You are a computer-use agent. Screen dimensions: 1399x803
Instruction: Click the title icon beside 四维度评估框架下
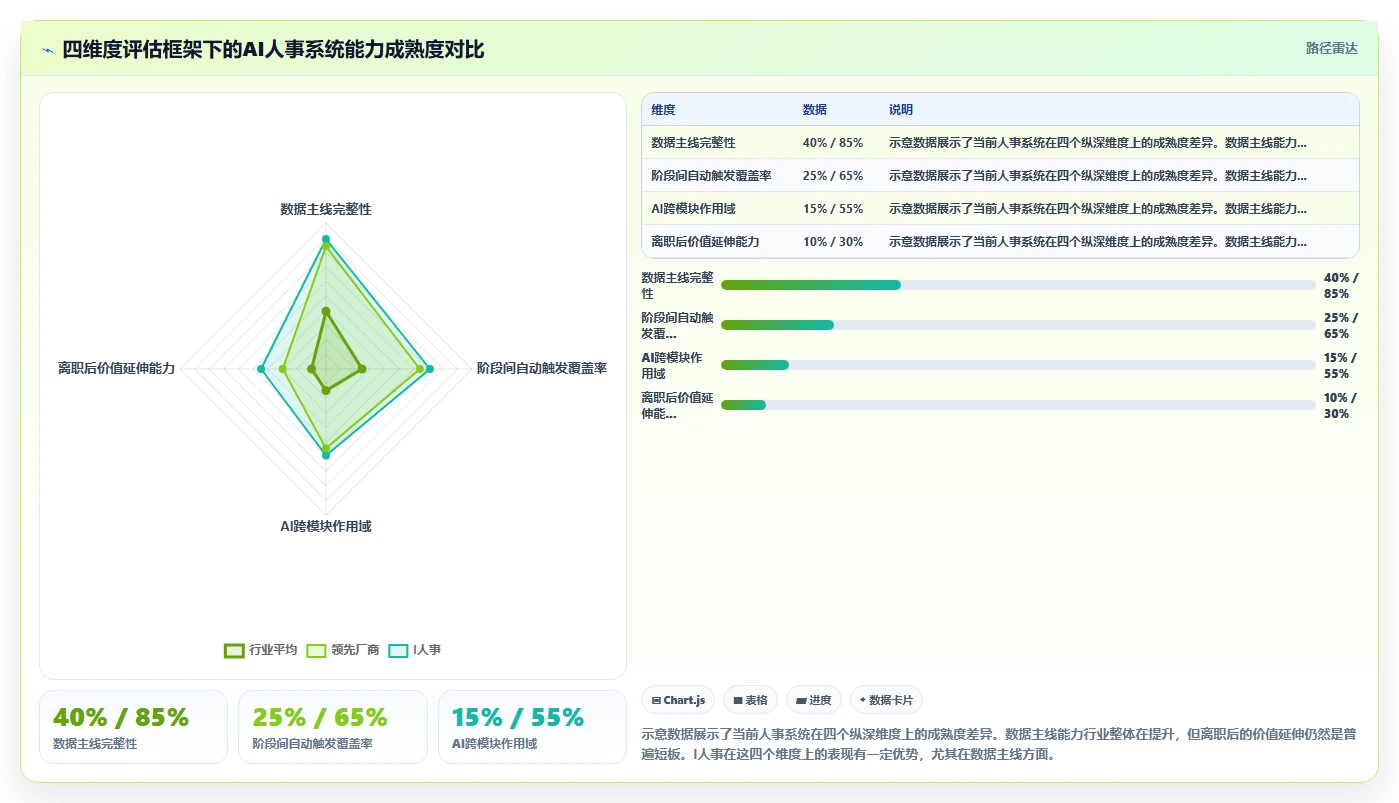point(48,50)
